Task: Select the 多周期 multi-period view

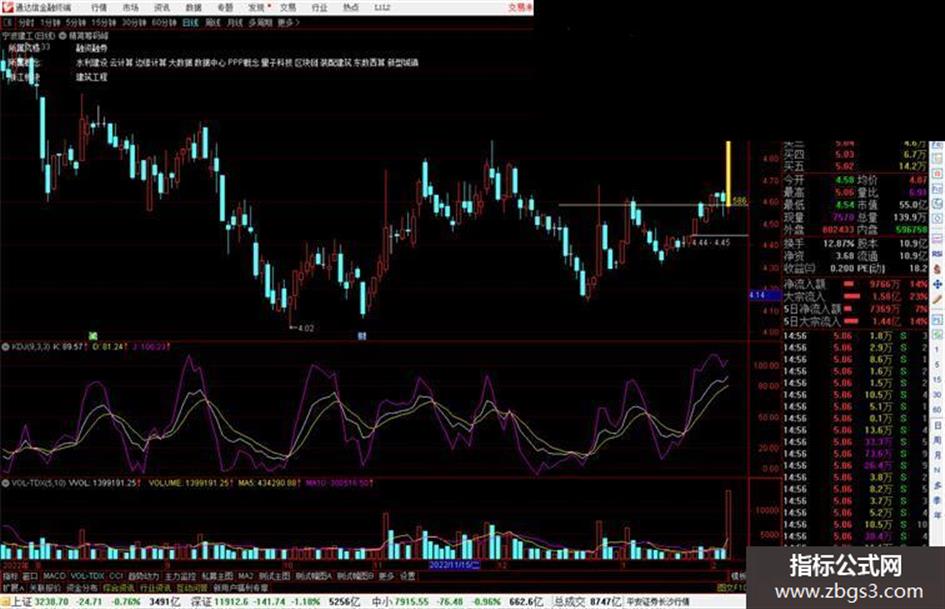Action: [260, 22]
